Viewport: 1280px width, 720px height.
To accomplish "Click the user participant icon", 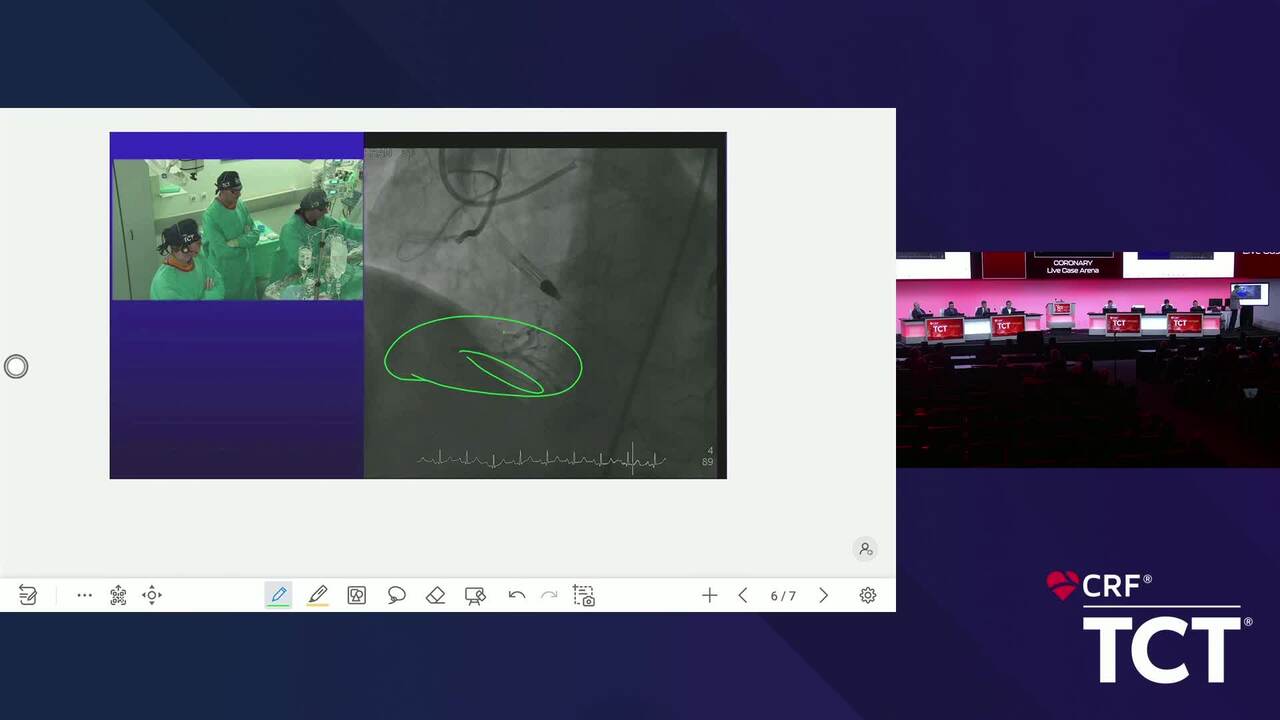I will (865, 548).
